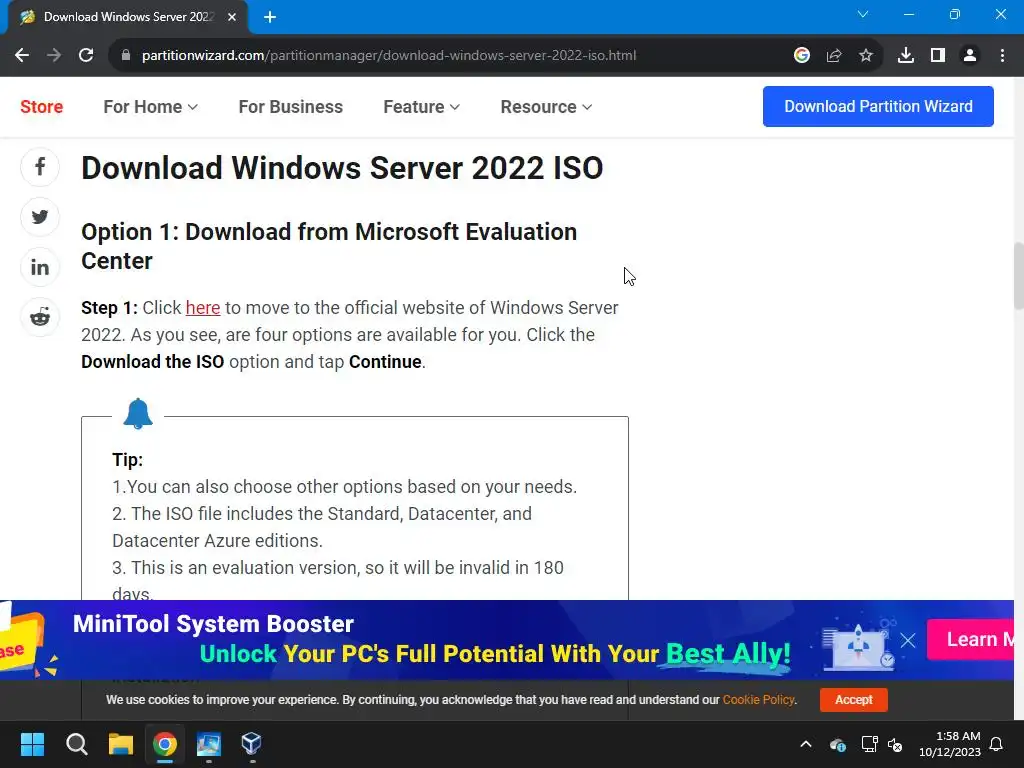Reload the page with refresh icon
Image resolution: width=1024 pixels, height=768 pixels.
tap(86, 56)
